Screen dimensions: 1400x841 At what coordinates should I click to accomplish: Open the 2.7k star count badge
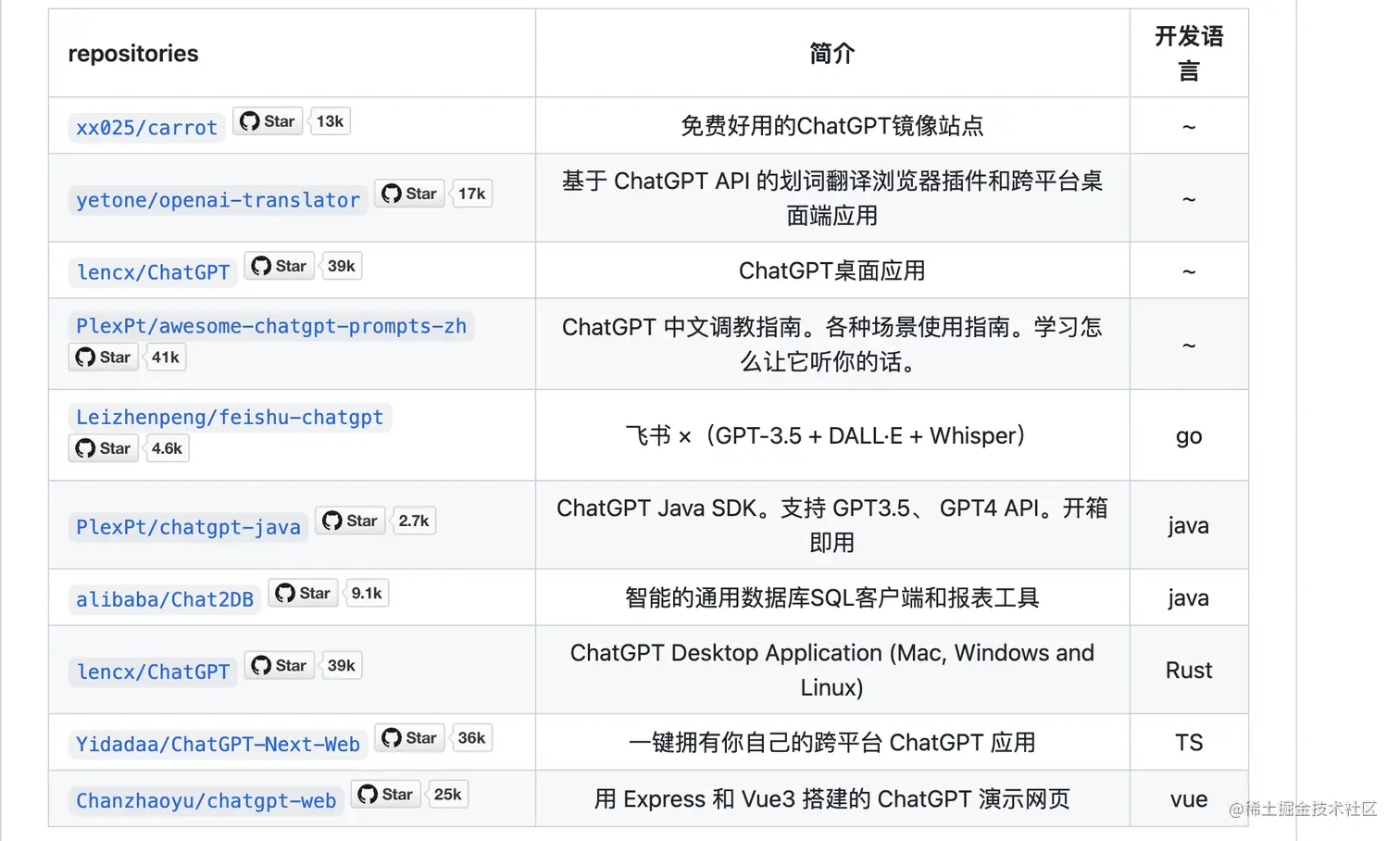414,521
